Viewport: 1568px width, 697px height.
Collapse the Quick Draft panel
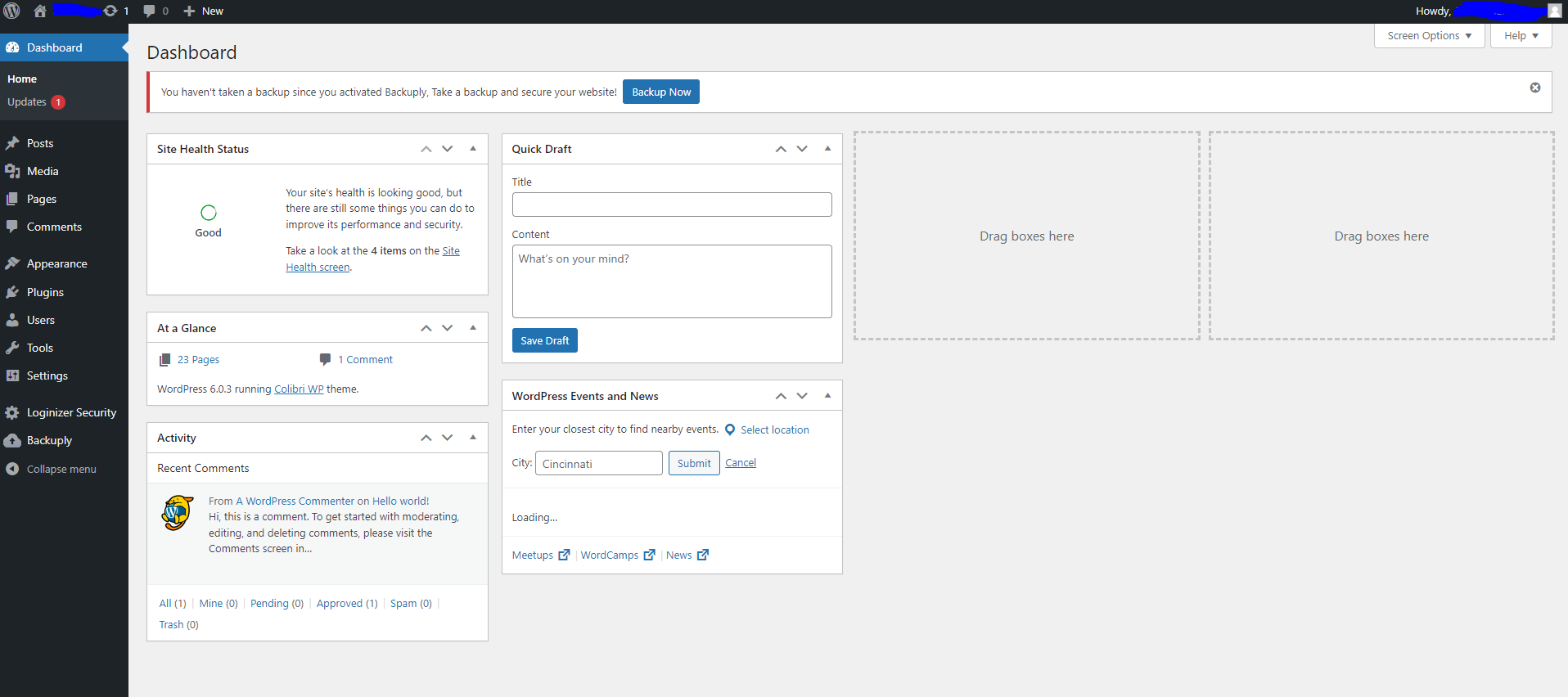click(827, 149)
